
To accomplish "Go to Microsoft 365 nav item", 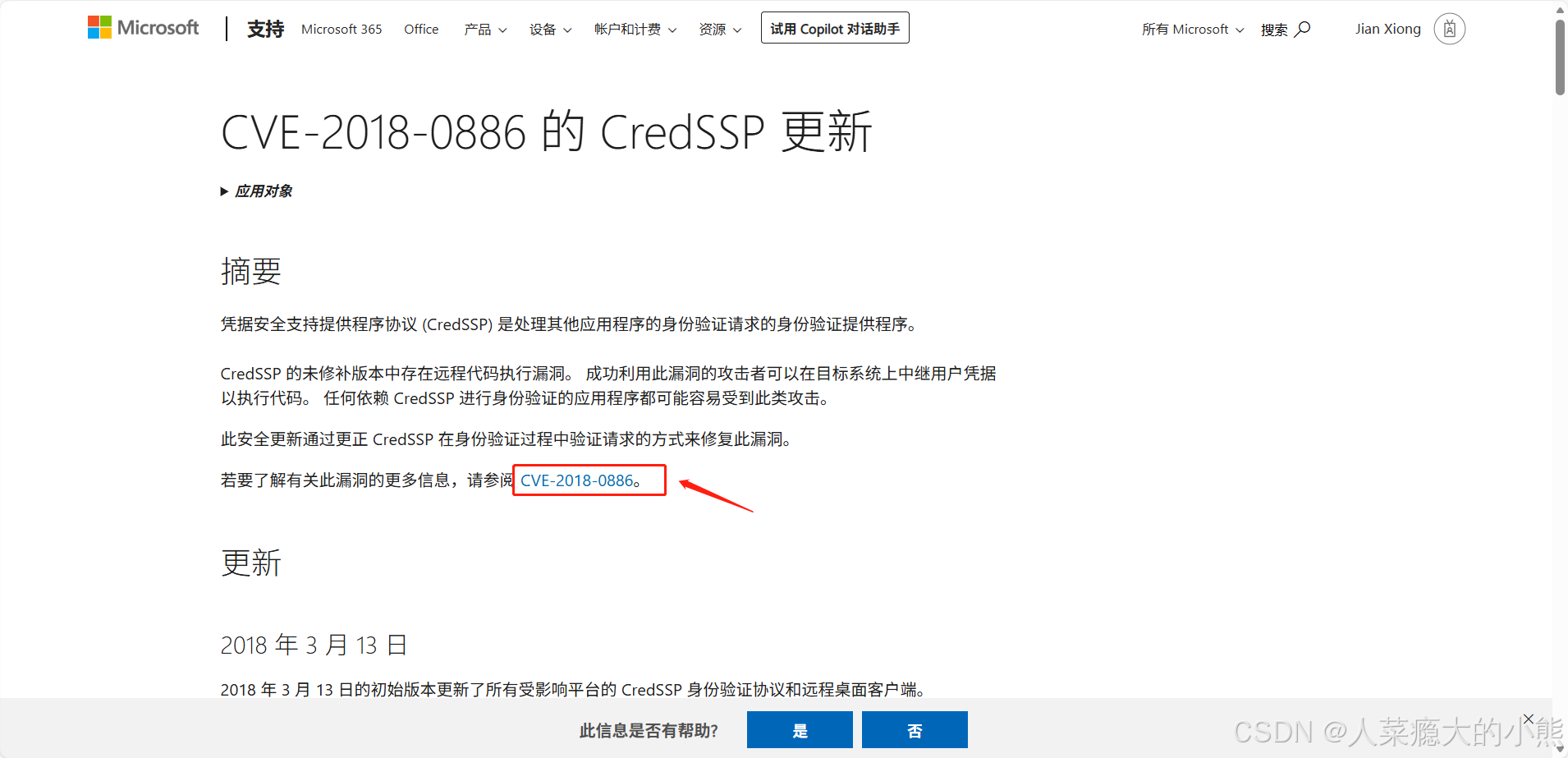I will [342, 29].
